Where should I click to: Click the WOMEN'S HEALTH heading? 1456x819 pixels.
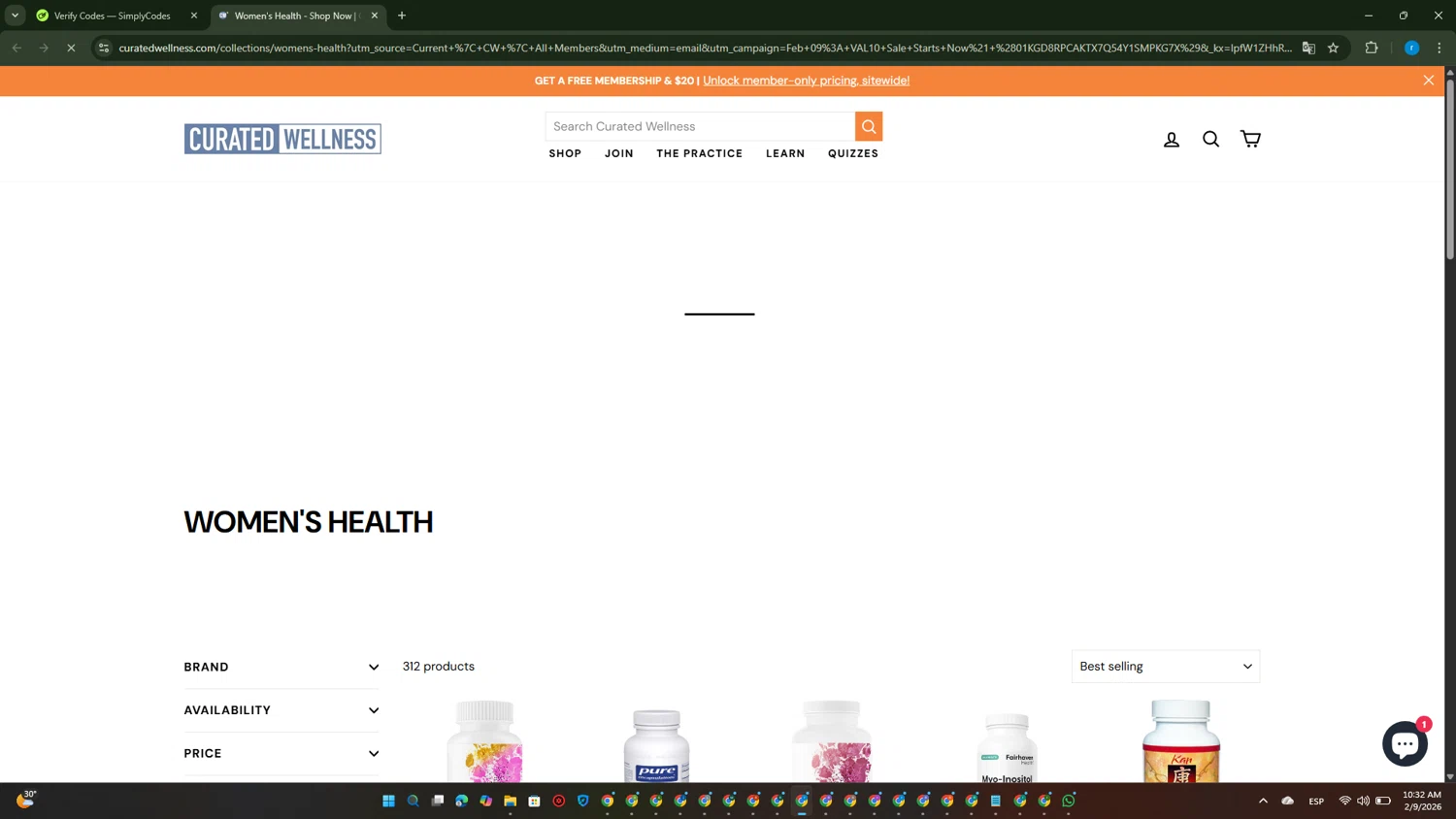[309, 522]
